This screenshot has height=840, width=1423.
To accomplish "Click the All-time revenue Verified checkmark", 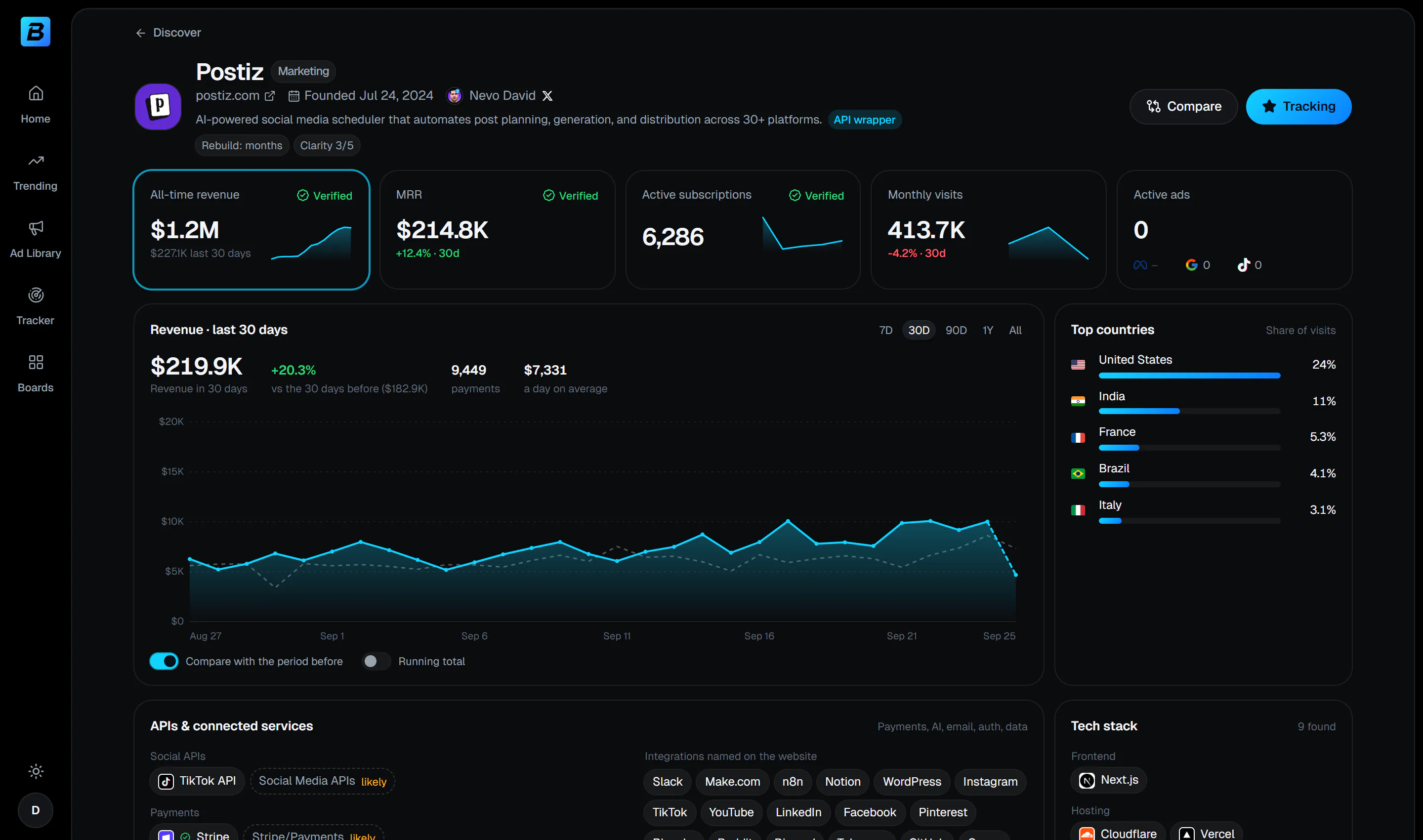I will 303,195.
